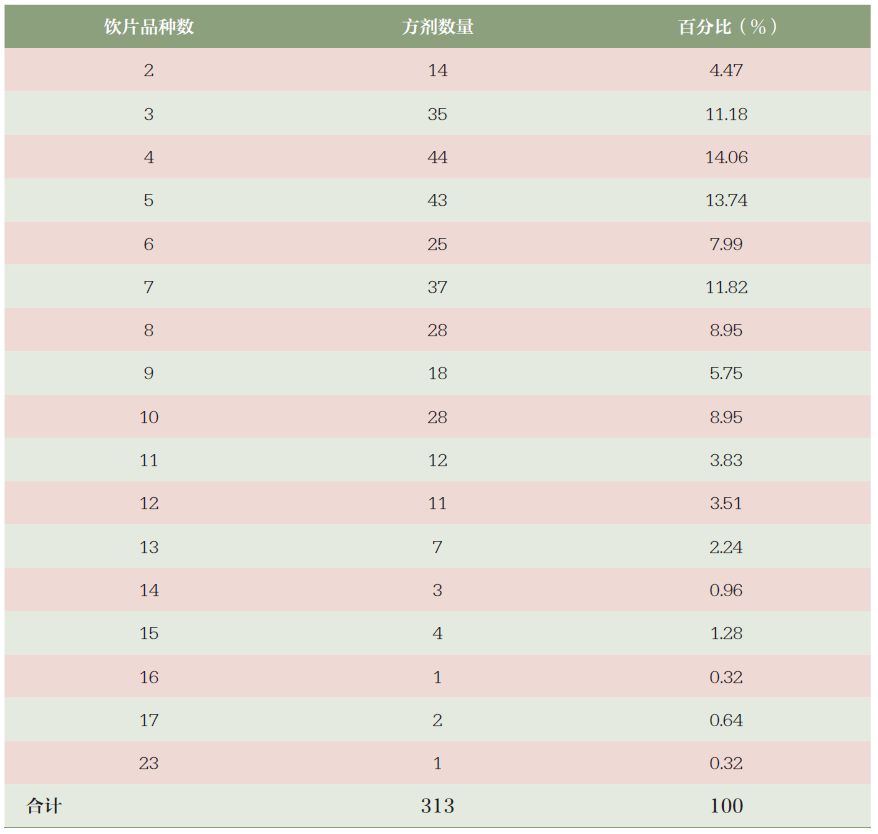Click the variety number 17 cell

click(149, 720)
